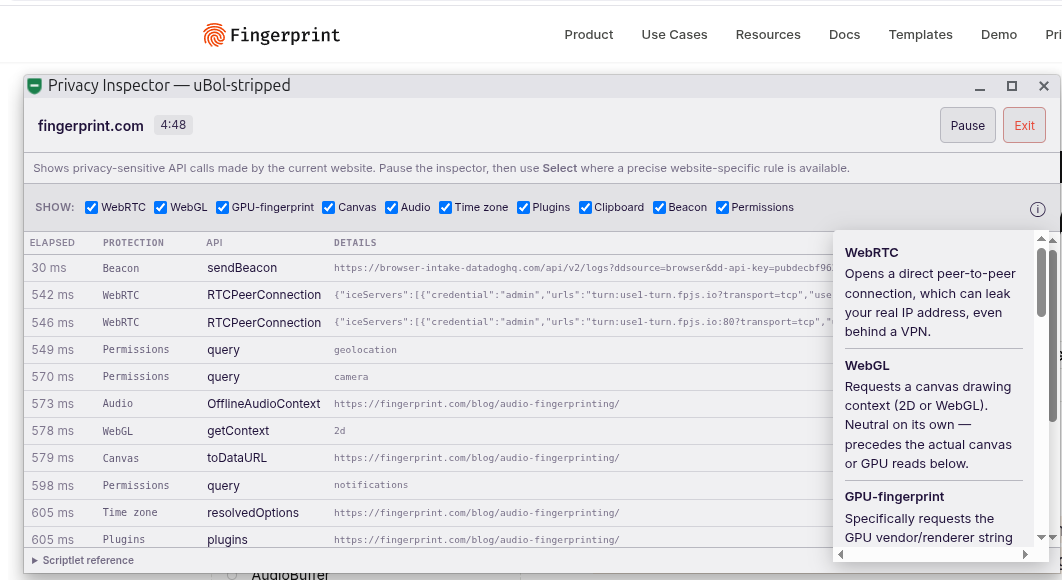
Task: Select the getContext row
Action: pos(429,431)
